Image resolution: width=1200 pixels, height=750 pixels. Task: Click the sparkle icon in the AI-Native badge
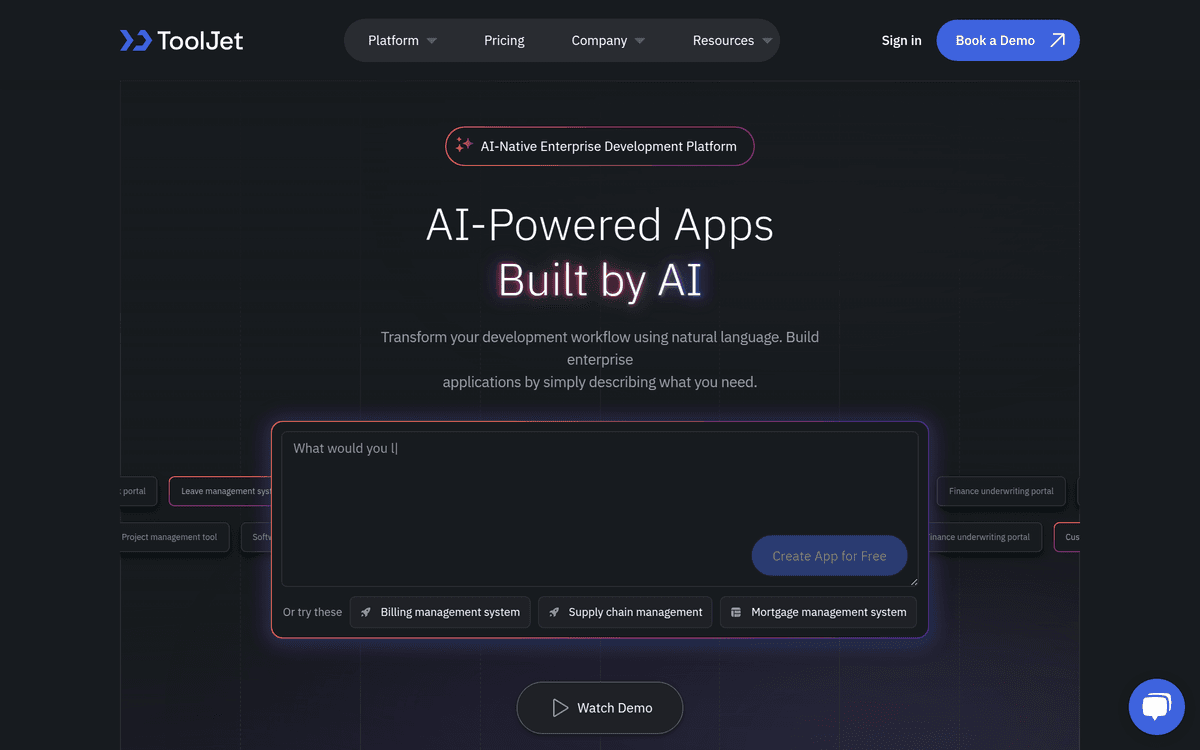click(x=464, y=146)
